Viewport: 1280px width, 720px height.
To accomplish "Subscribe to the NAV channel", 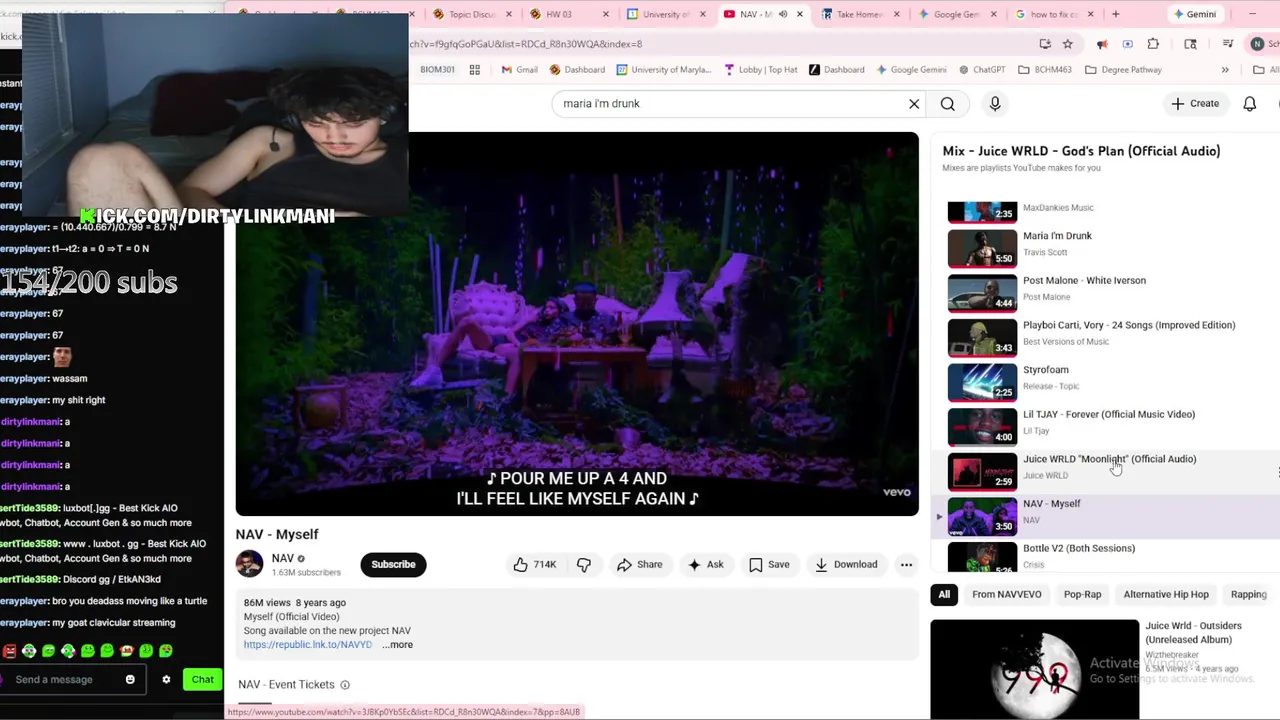I will [x=393, y=565].
